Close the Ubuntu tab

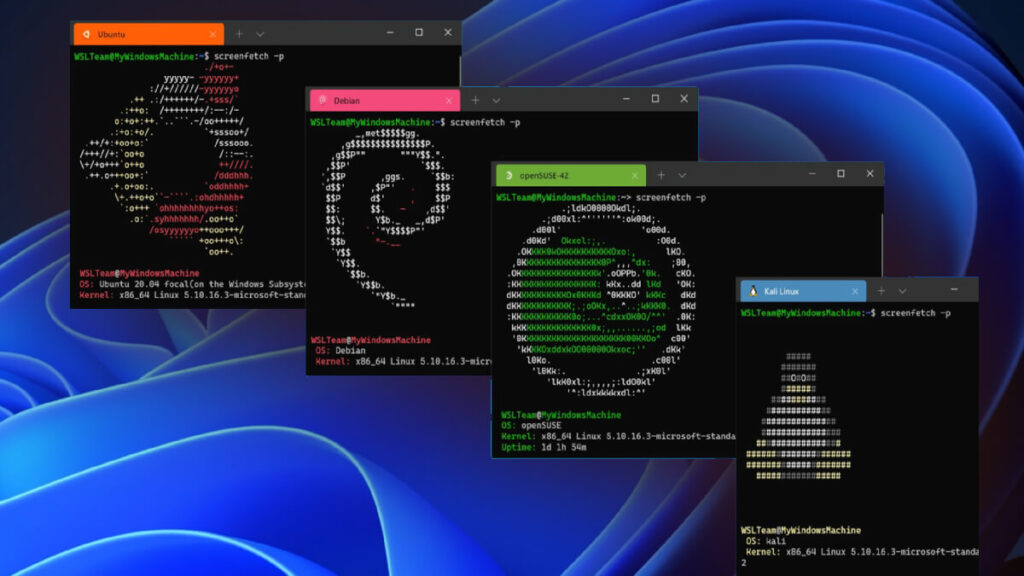(213, 34)
